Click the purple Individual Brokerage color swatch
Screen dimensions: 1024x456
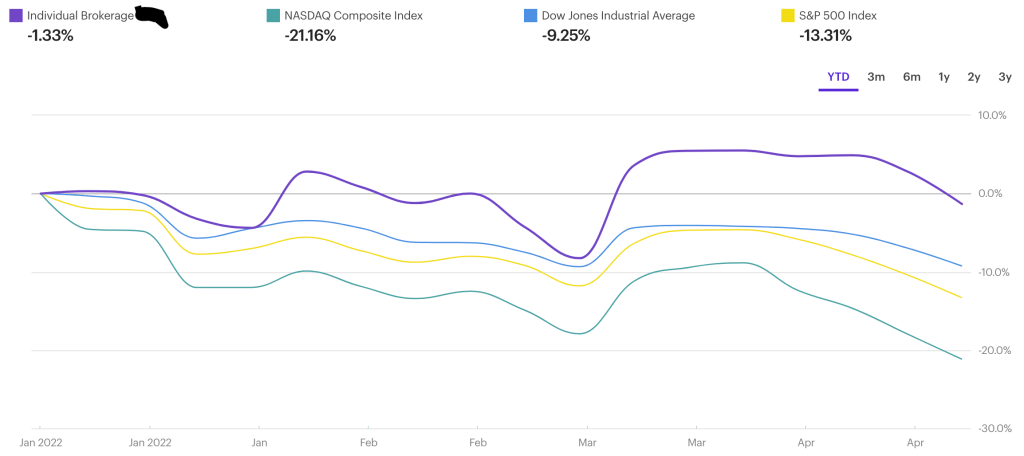pos(16,16)
